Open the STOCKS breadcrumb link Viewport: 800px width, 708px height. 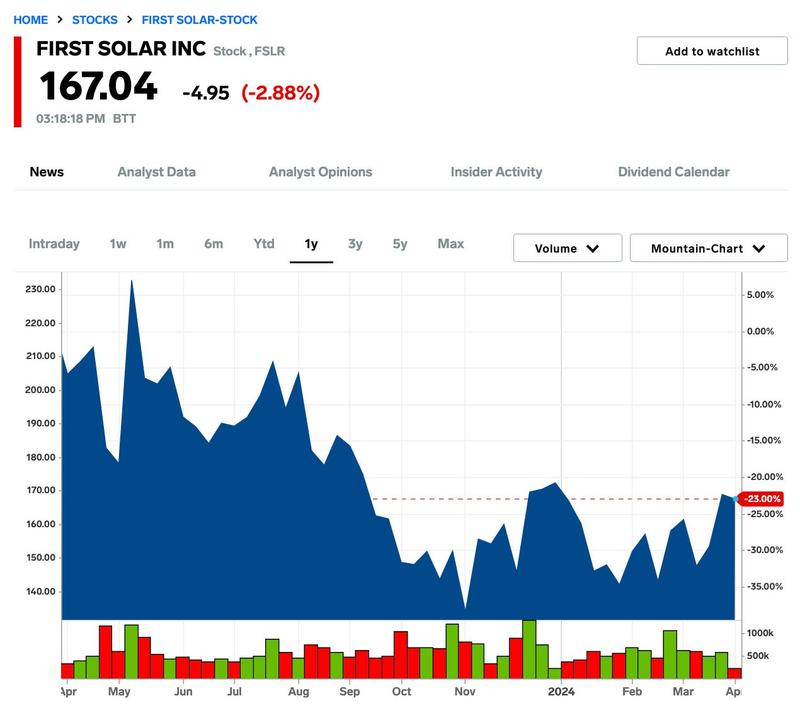tap(94, 20)
